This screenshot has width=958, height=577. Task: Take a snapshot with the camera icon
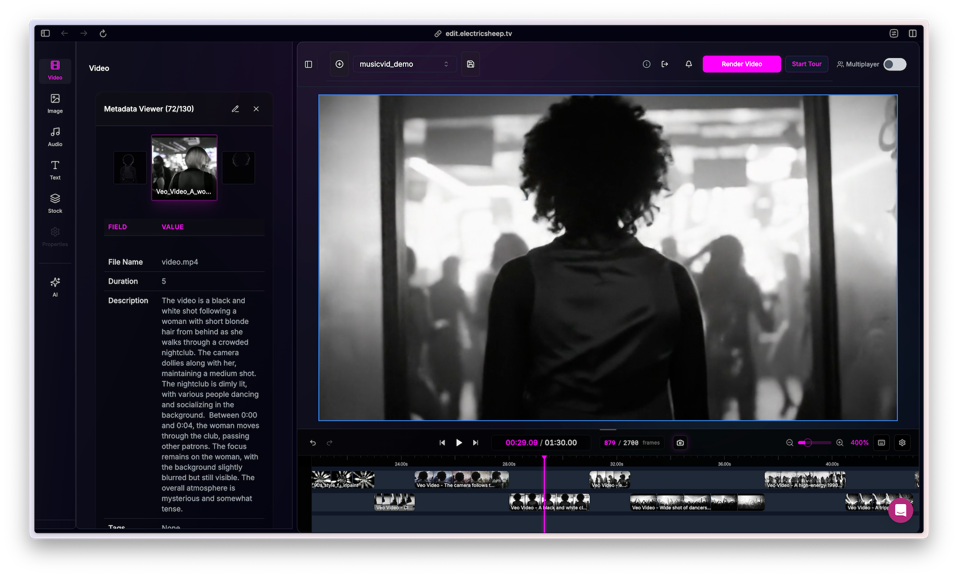click(680, 443)
